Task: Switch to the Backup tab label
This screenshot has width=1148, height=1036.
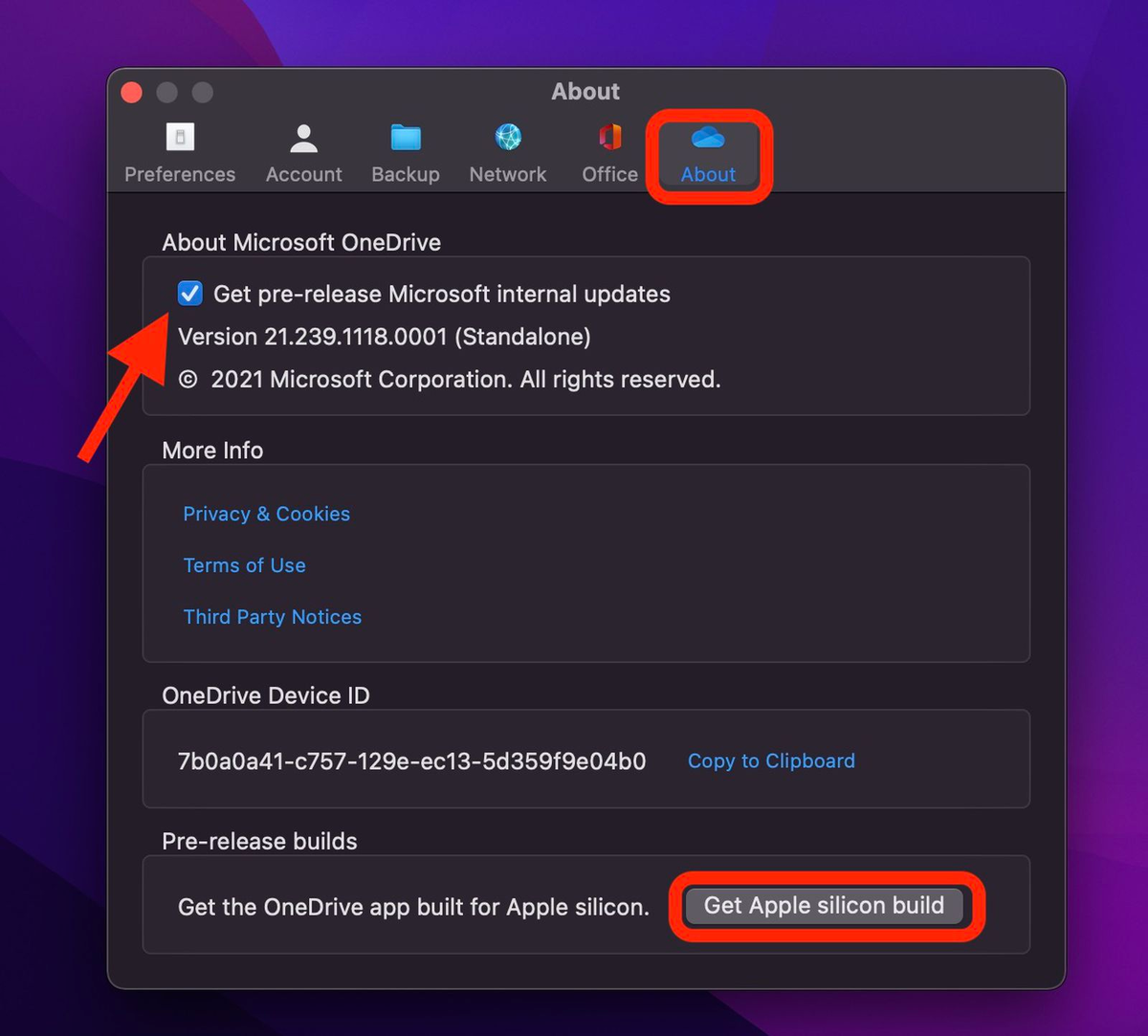Action: tap(406, 174)
